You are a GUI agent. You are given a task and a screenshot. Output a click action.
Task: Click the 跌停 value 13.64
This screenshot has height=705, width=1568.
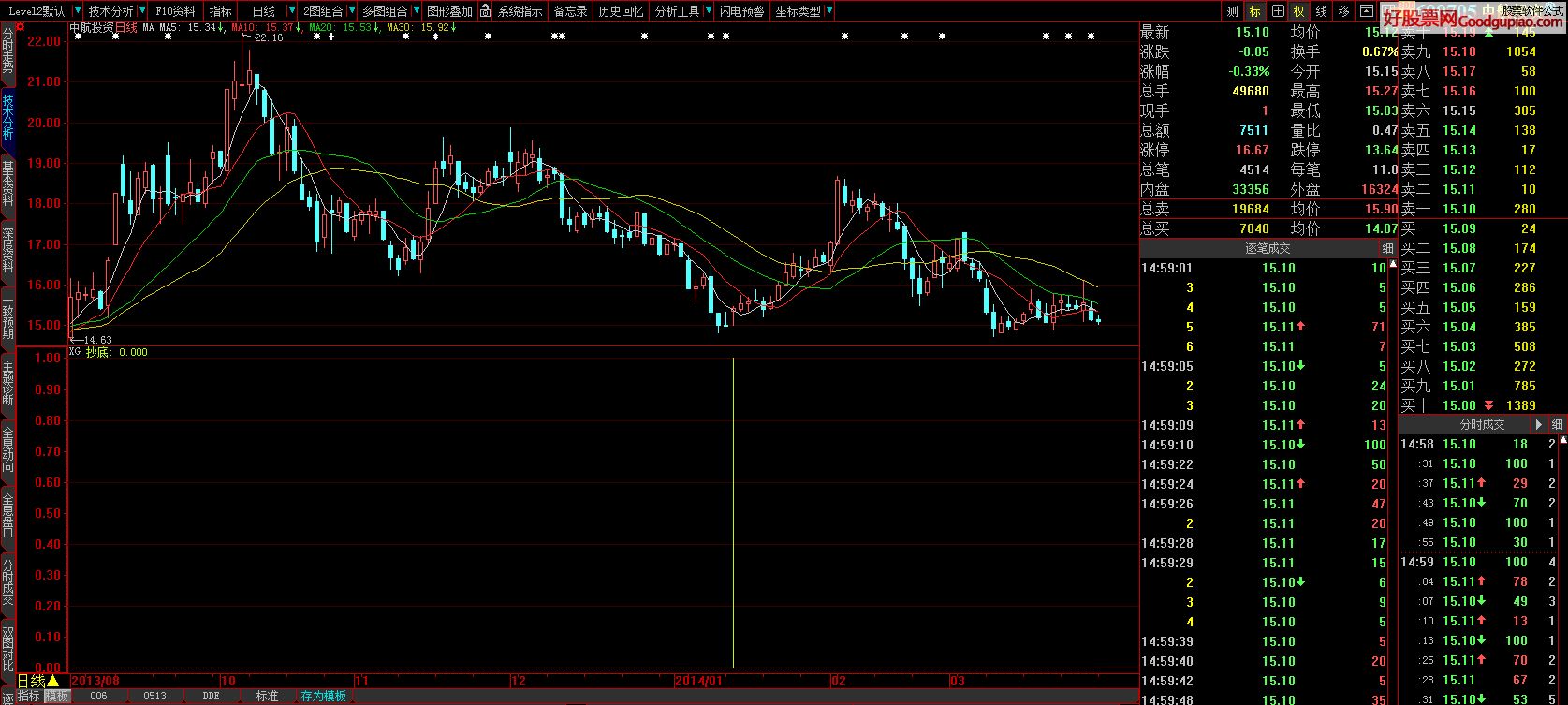tap(1381, 151)
